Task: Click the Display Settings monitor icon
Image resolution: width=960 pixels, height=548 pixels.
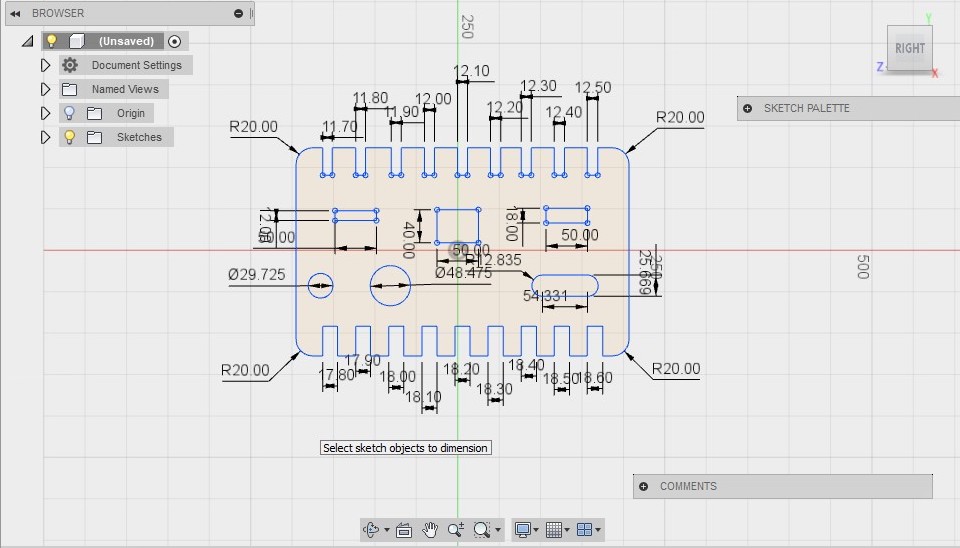Action: pyautogui.click(x=523, y=530)
